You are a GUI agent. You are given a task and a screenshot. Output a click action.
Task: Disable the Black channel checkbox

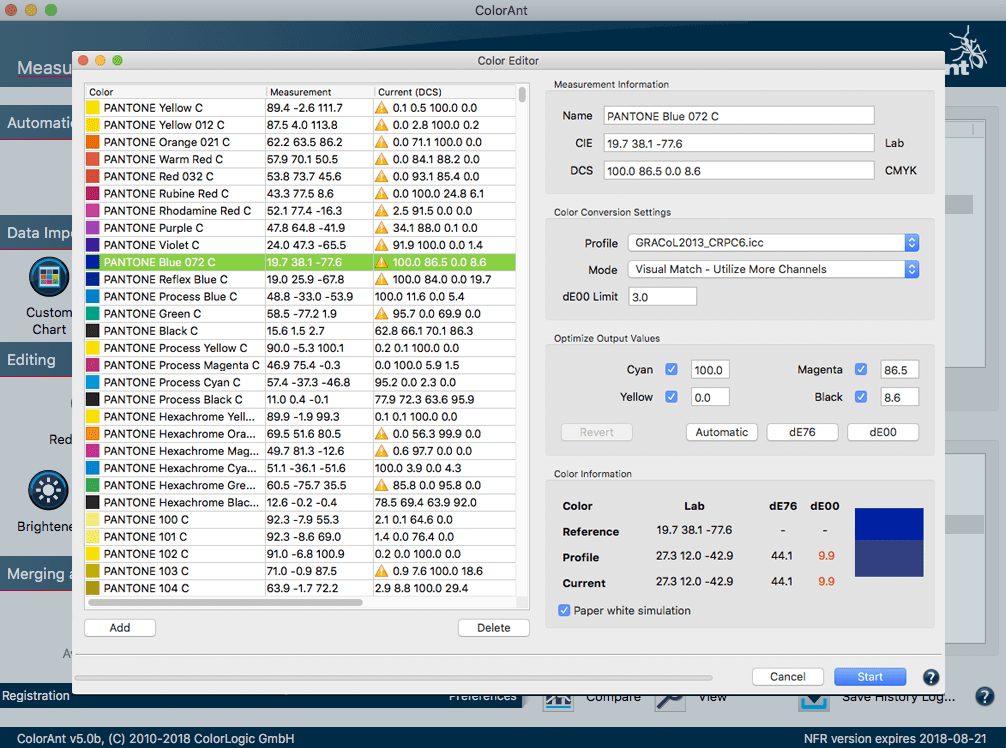(861, 396)
